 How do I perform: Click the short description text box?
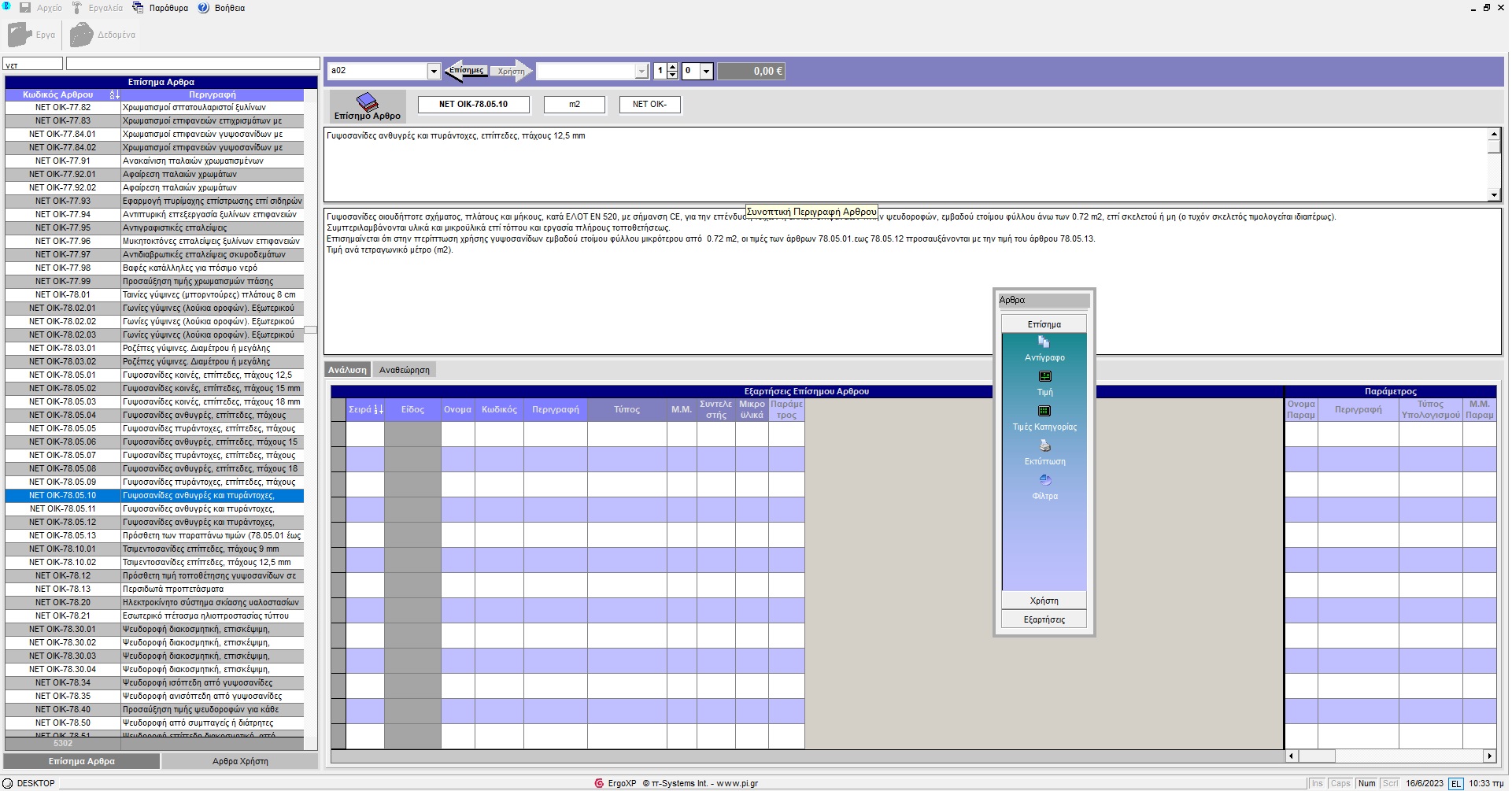tap(905, 164)
